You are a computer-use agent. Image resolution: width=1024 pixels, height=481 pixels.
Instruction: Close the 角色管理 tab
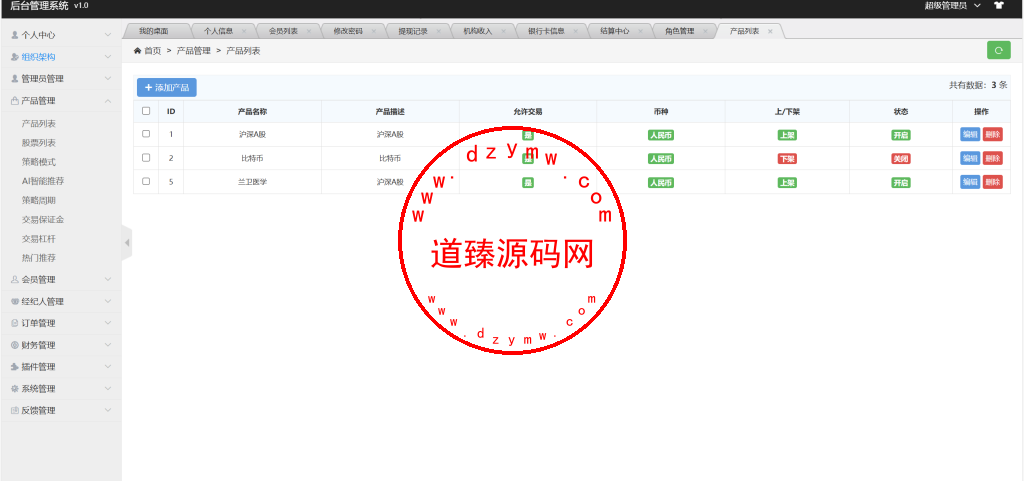705,31
